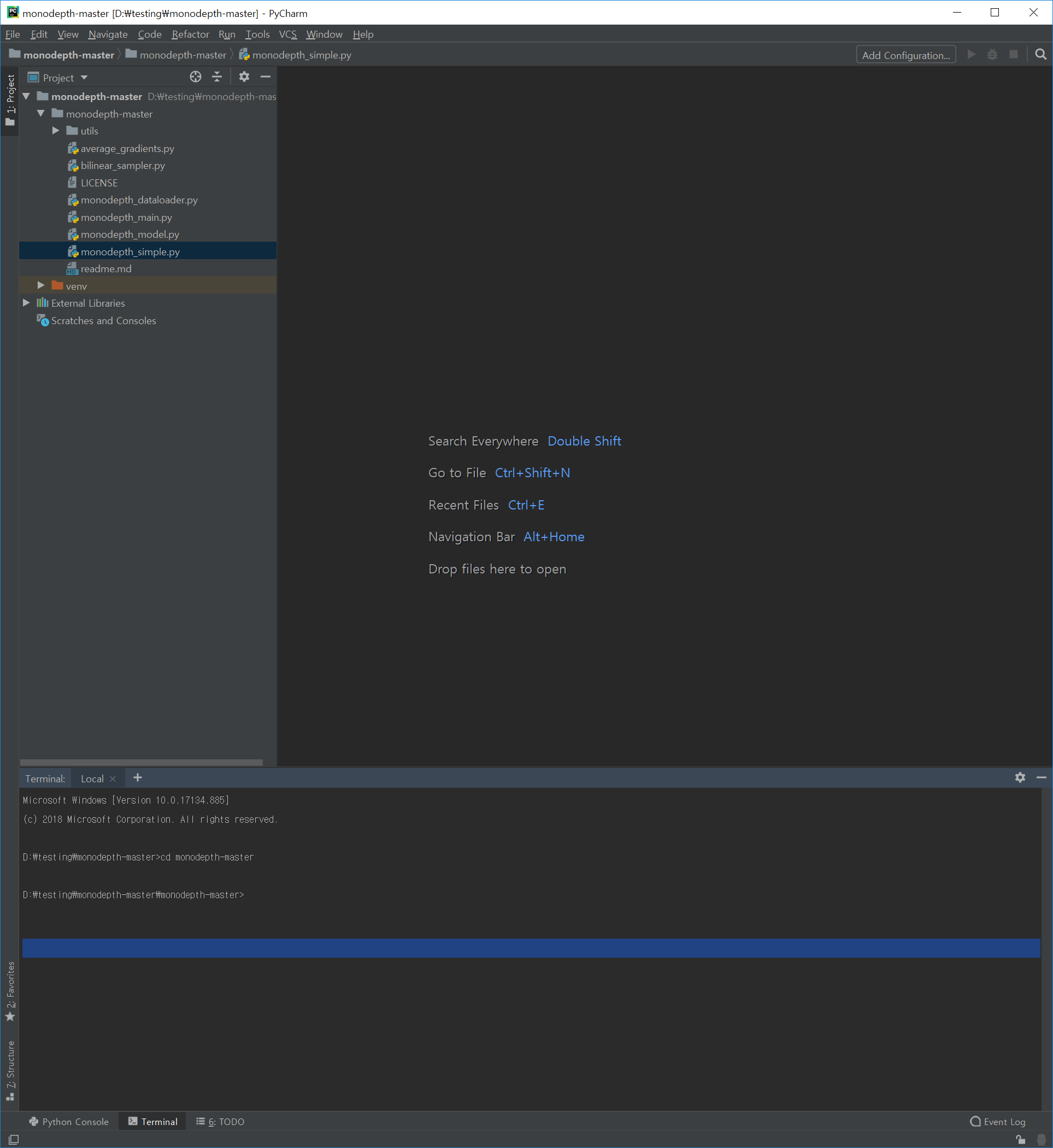
Task: Open the Run menu
Action: [226, 34]
